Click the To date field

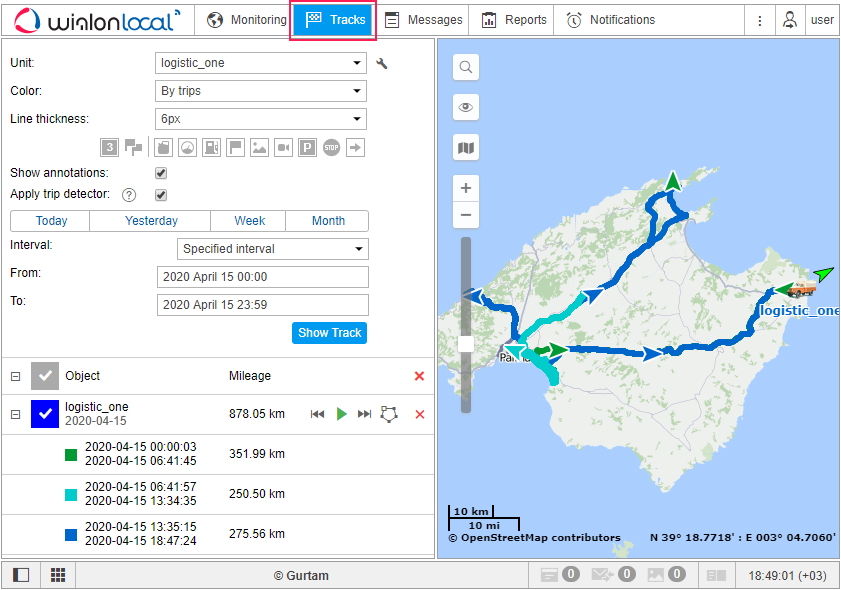[263, 305]
